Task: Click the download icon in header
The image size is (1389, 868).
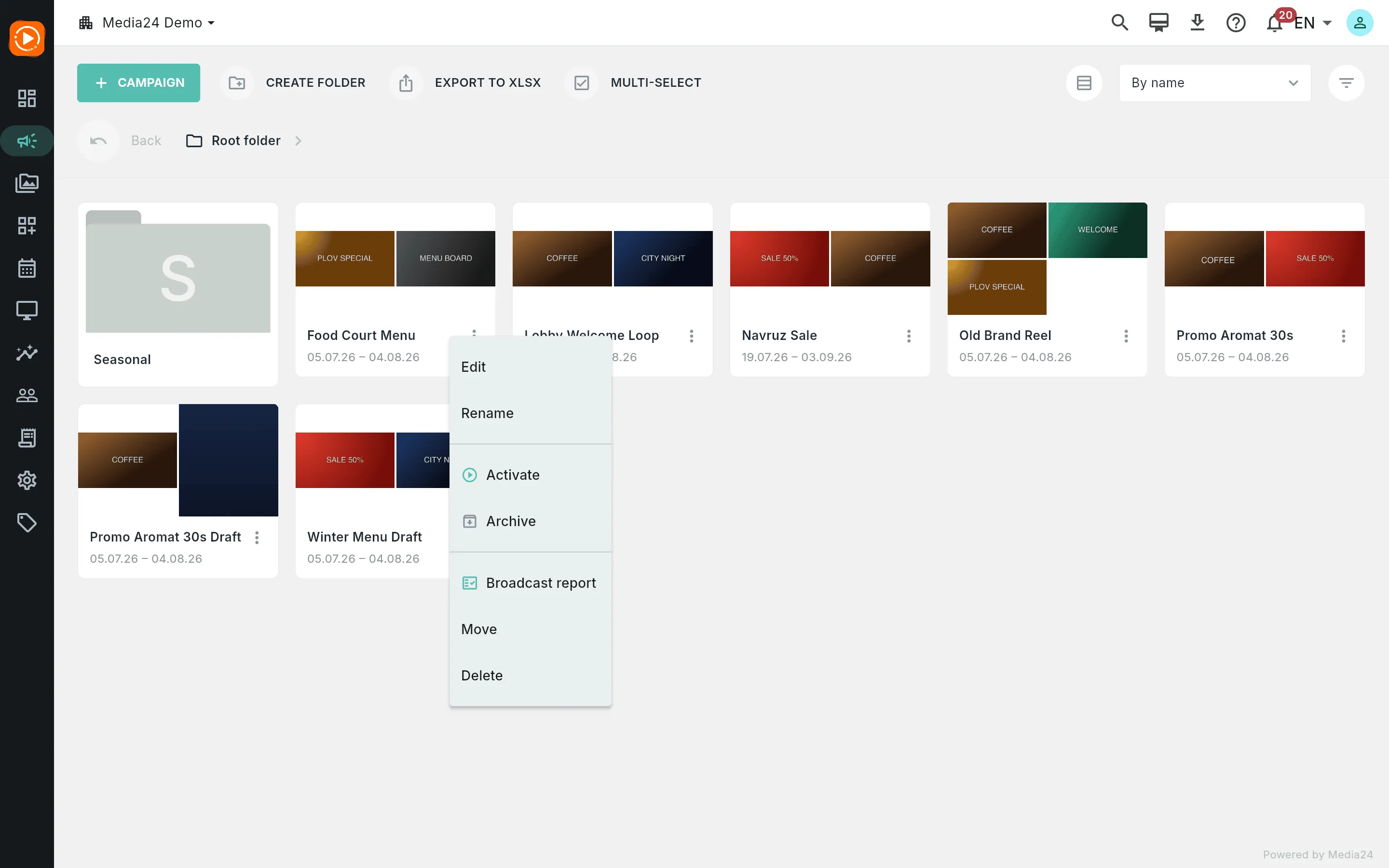Action: [1198, 22]
